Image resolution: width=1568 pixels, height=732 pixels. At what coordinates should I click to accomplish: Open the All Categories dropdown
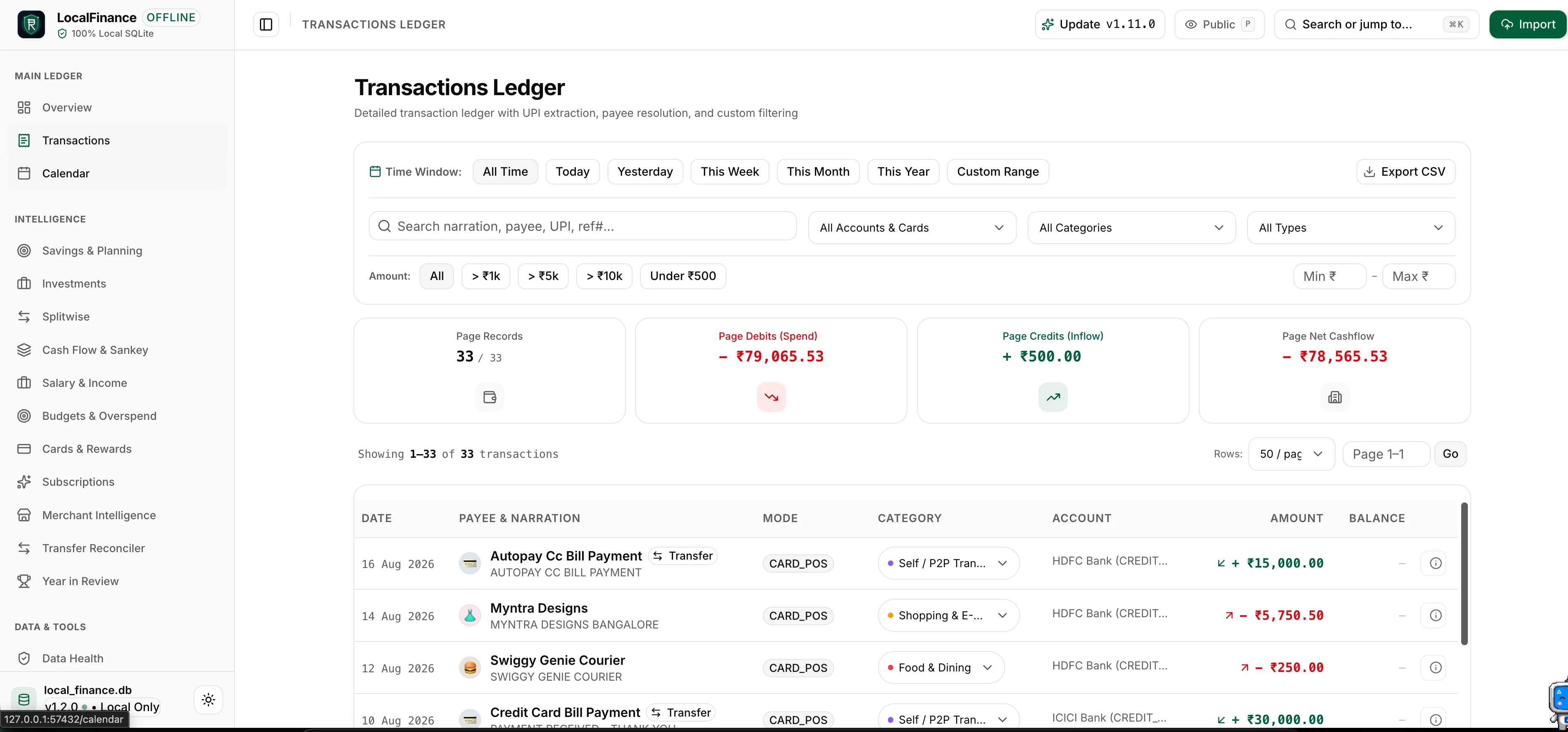[x=1132, y=228]
